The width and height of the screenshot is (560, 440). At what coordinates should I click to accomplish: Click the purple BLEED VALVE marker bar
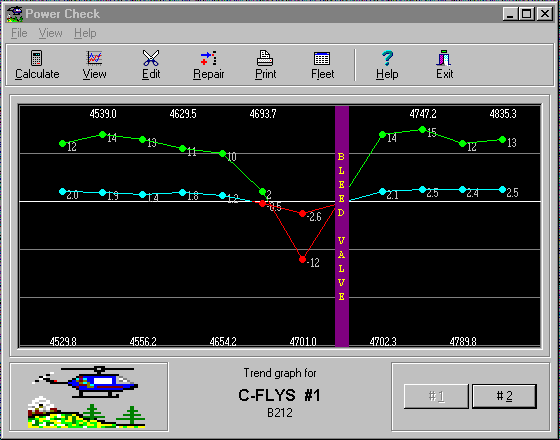click(342, 226)
